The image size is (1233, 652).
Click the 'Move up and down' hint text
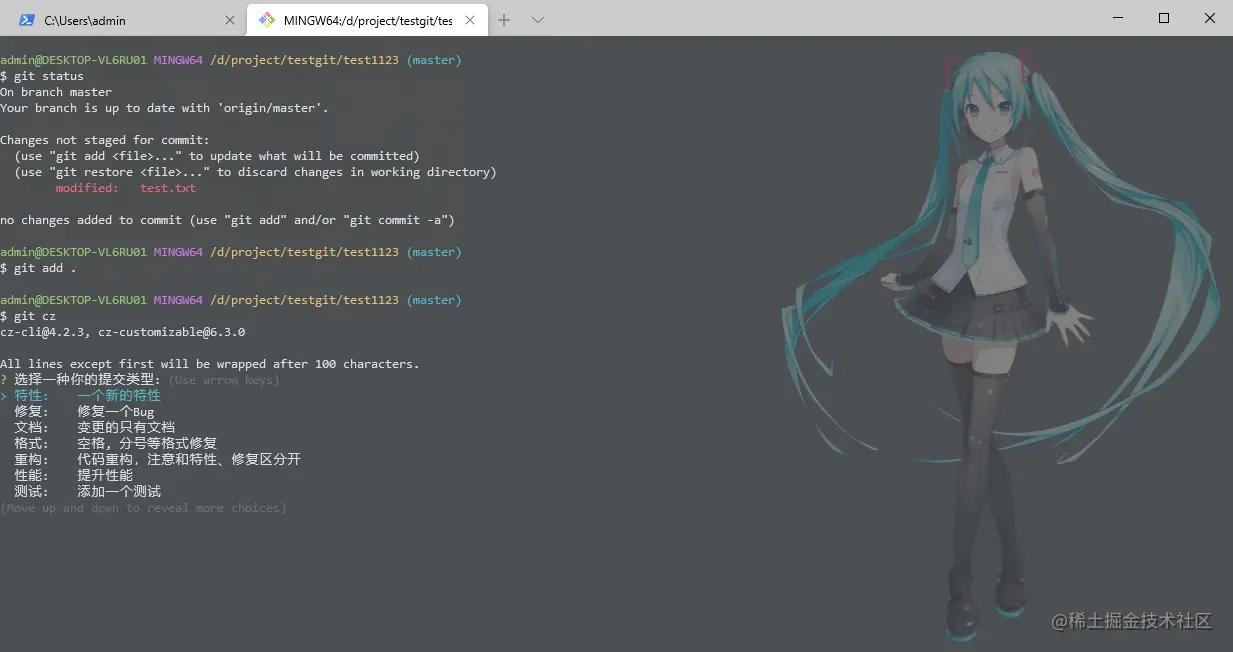[143, 508]
